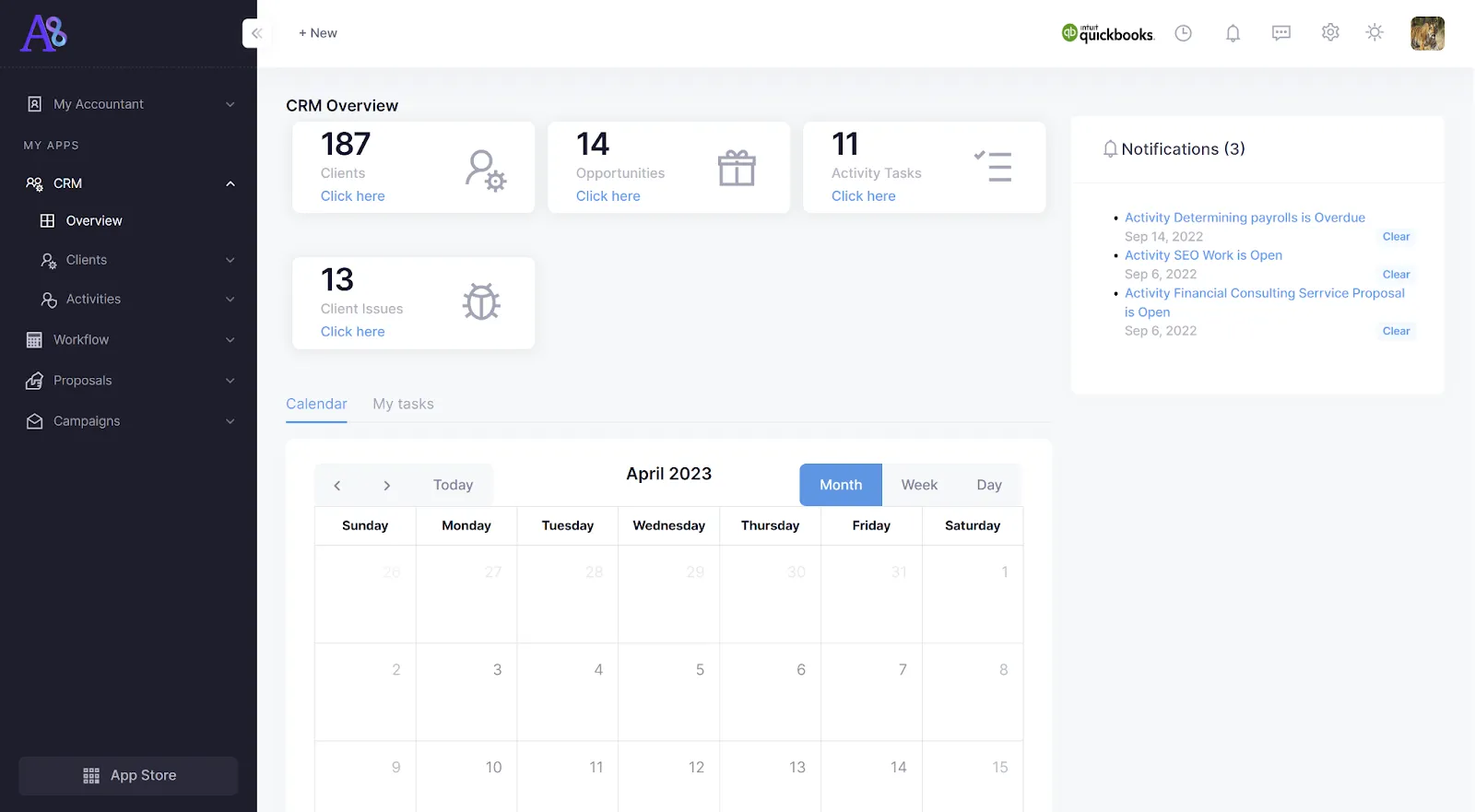The image size is (1475, 812).
Task: Clear the SEO Work notification
Action: point(1397,275)
